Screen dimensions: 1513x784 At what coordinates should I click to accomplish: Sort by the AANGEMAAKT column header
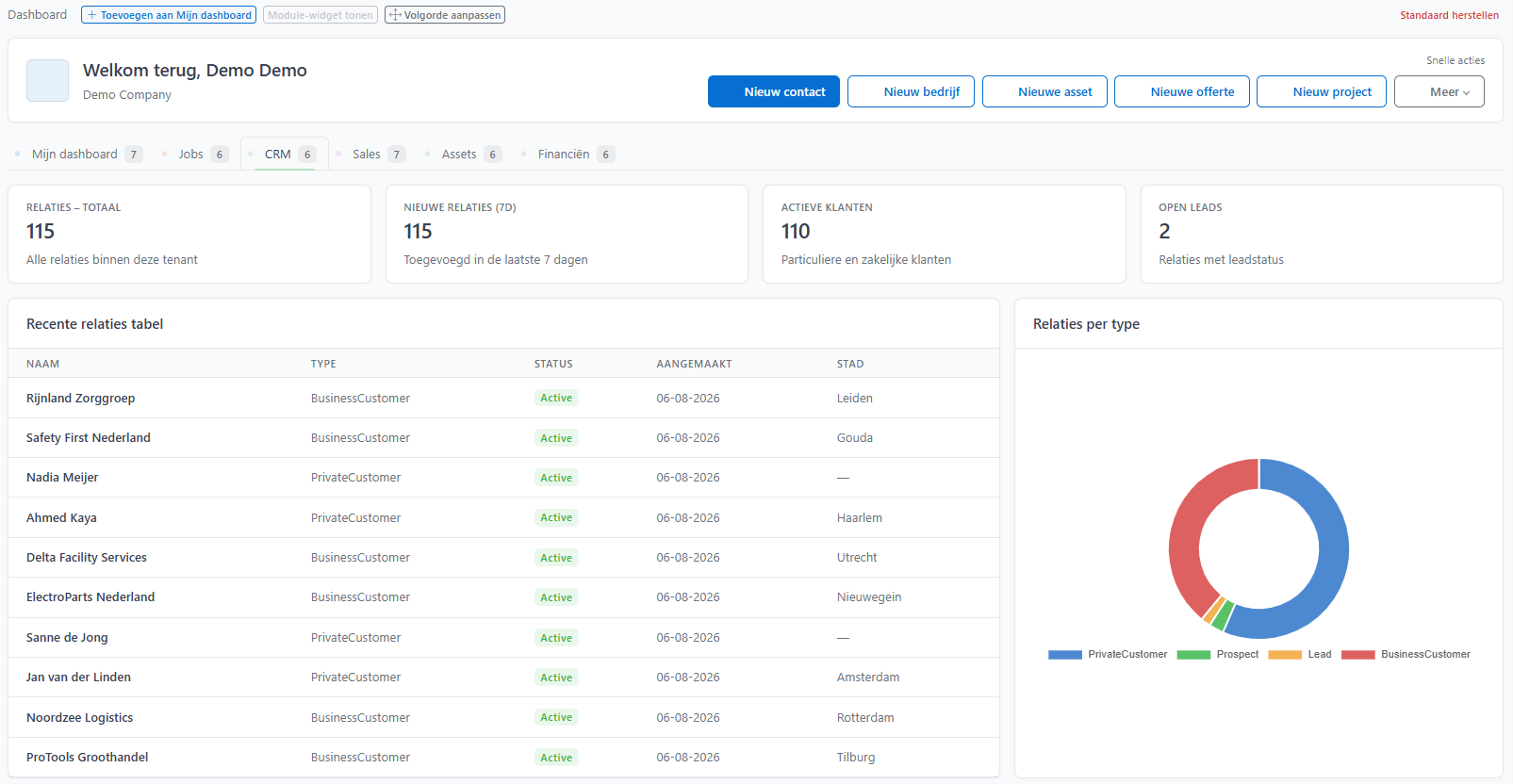(694, 364)
